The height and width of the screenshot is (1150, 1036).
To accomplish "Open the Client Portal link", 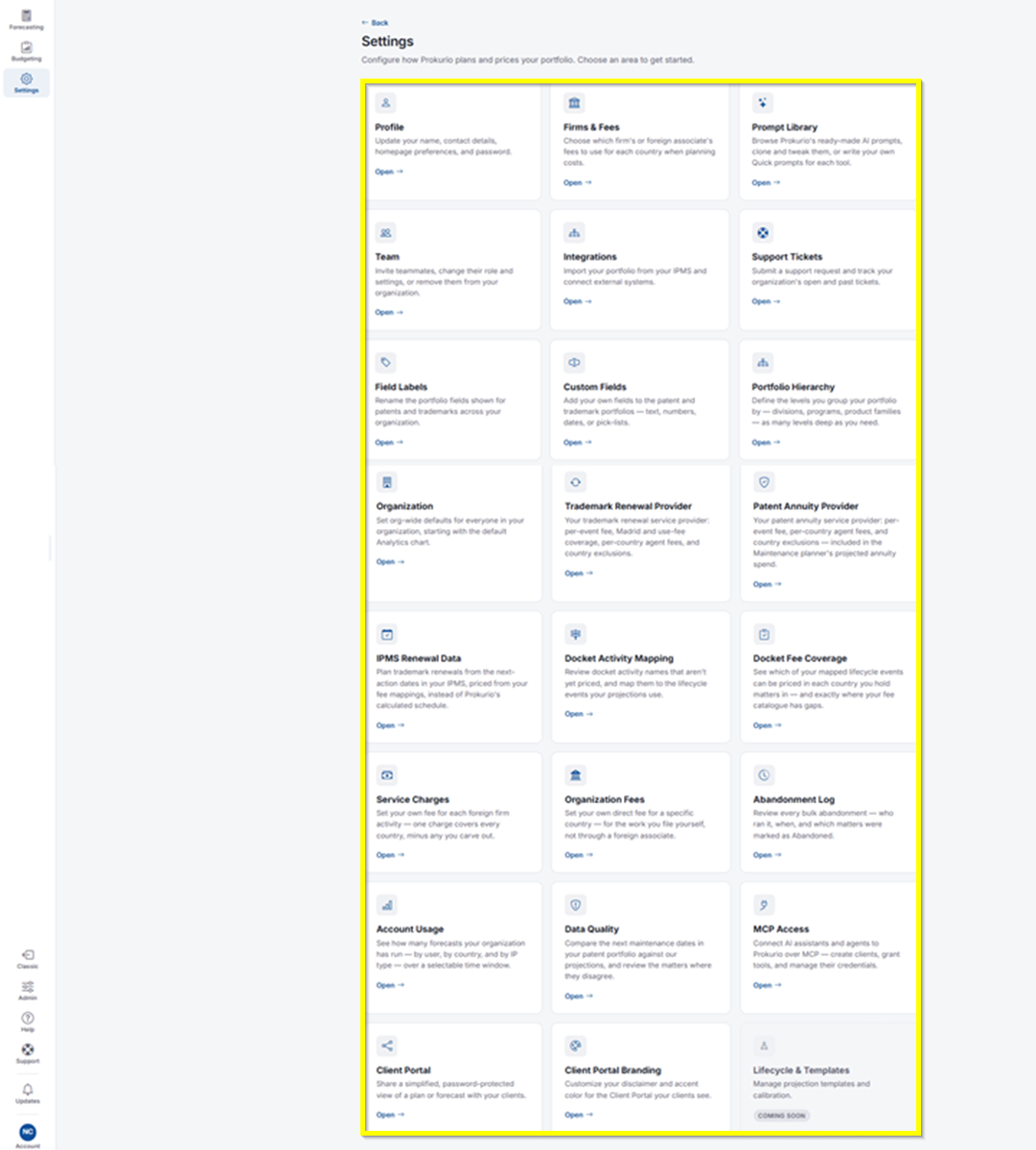I will (x=391, y=1115).
